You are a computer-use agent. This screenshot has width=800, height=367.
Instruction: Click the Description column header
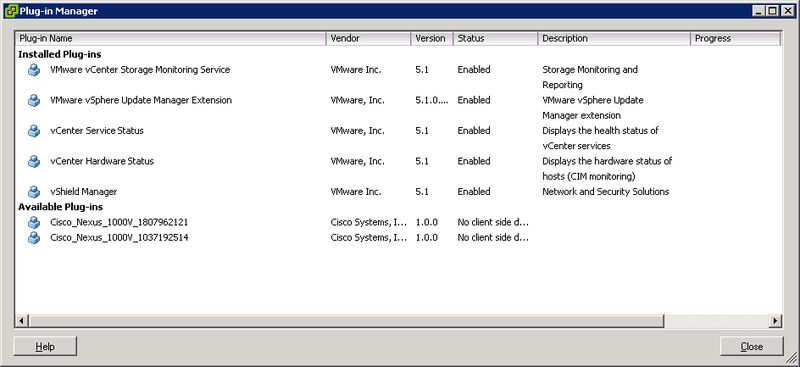pyautogui.click(x=614, y=38)
